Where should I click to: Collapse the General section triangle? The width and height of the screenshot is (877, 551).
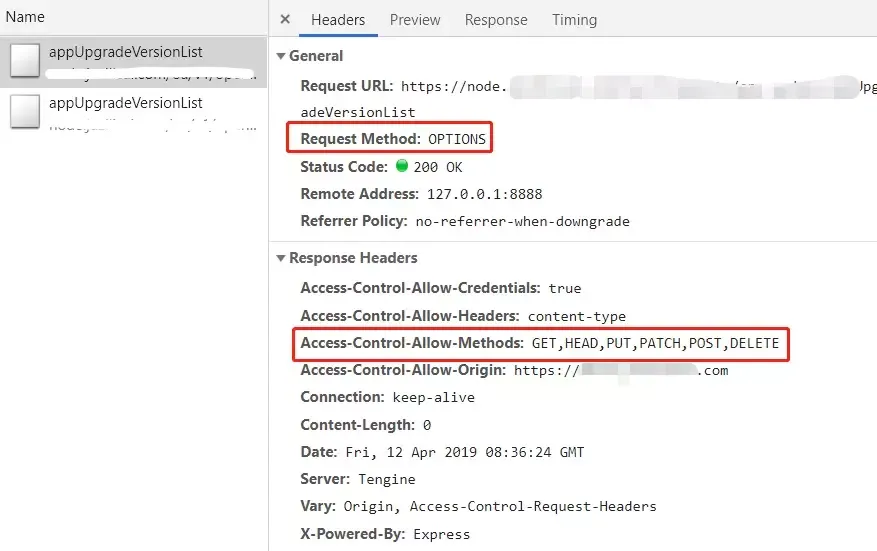[281, 56]
